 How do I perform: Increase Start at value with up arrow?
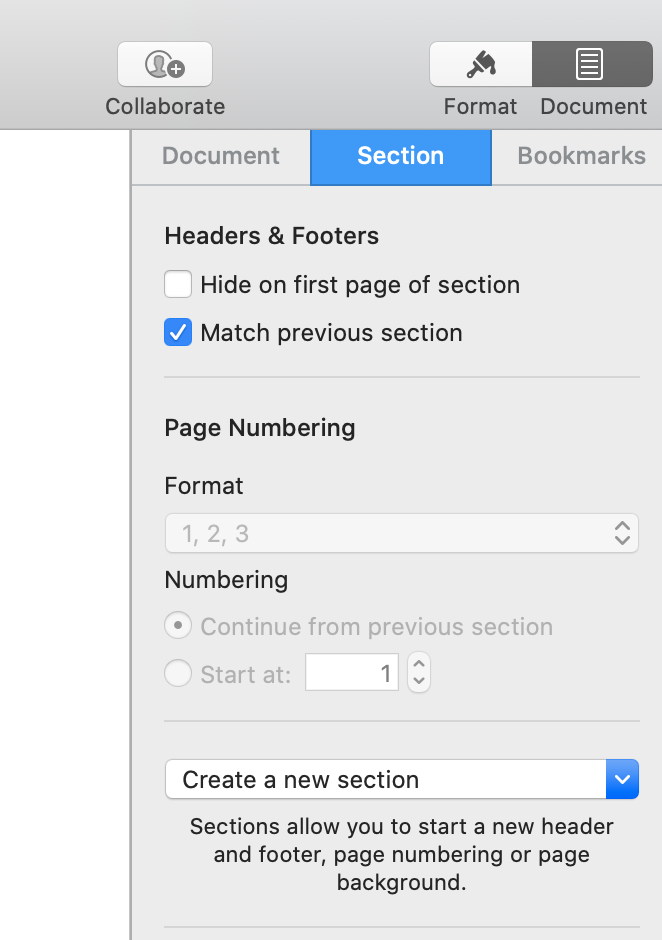click(420, 665)
